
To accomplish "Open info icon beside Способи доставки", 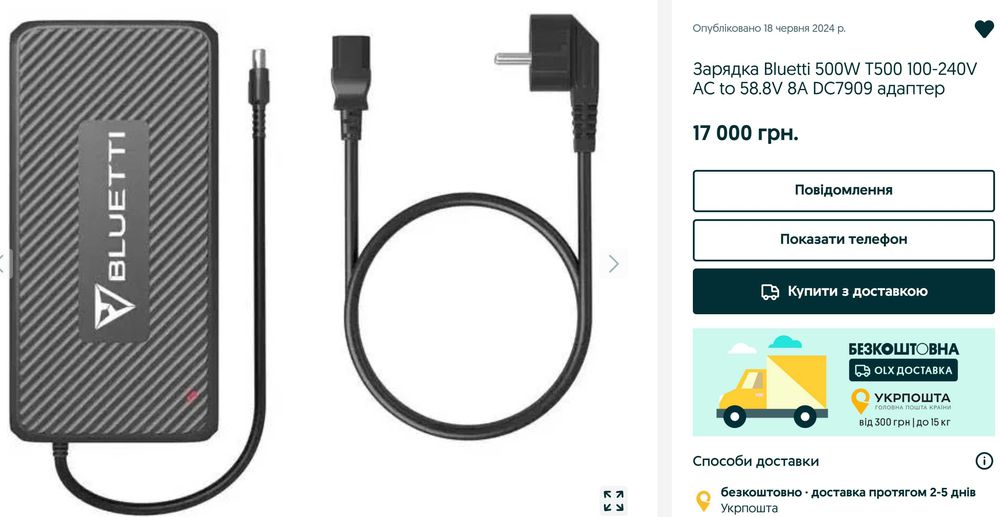I will (x=983, y=461).
